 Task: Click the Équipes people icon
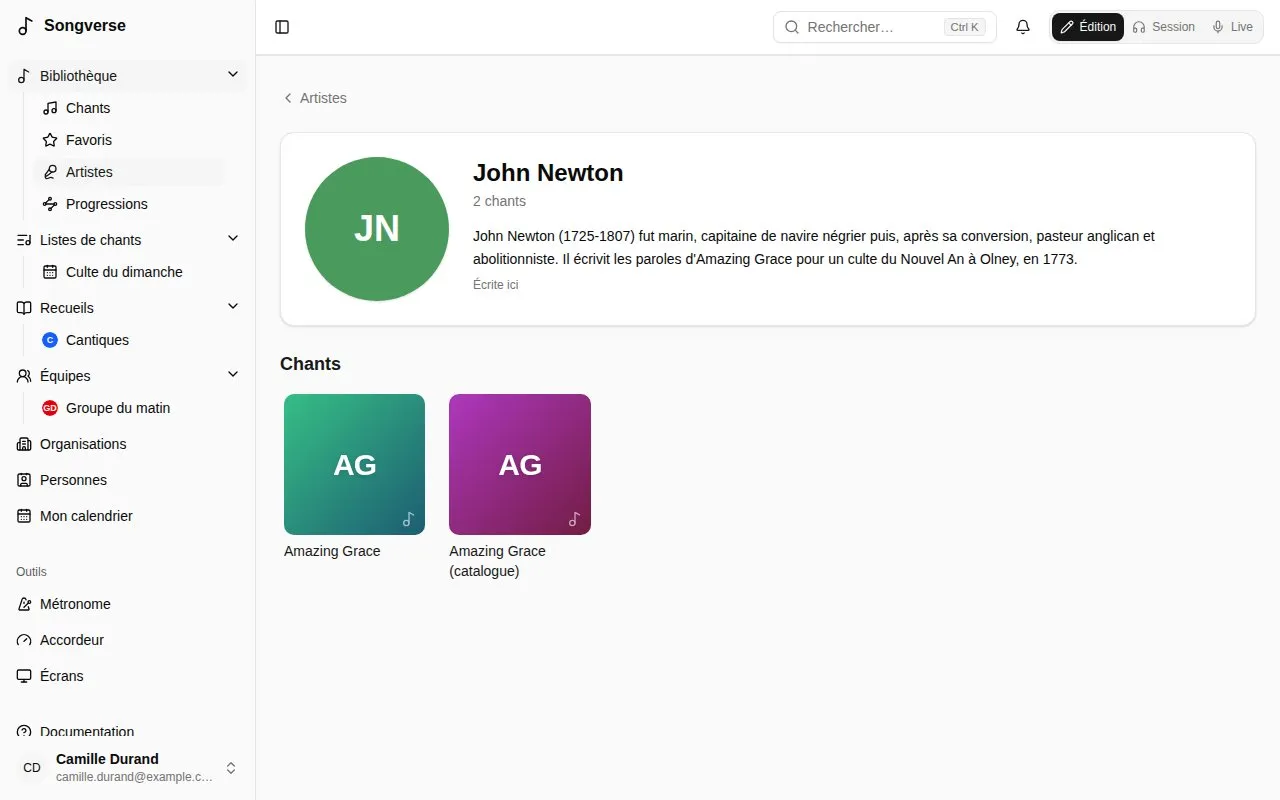tap(24, 376)
